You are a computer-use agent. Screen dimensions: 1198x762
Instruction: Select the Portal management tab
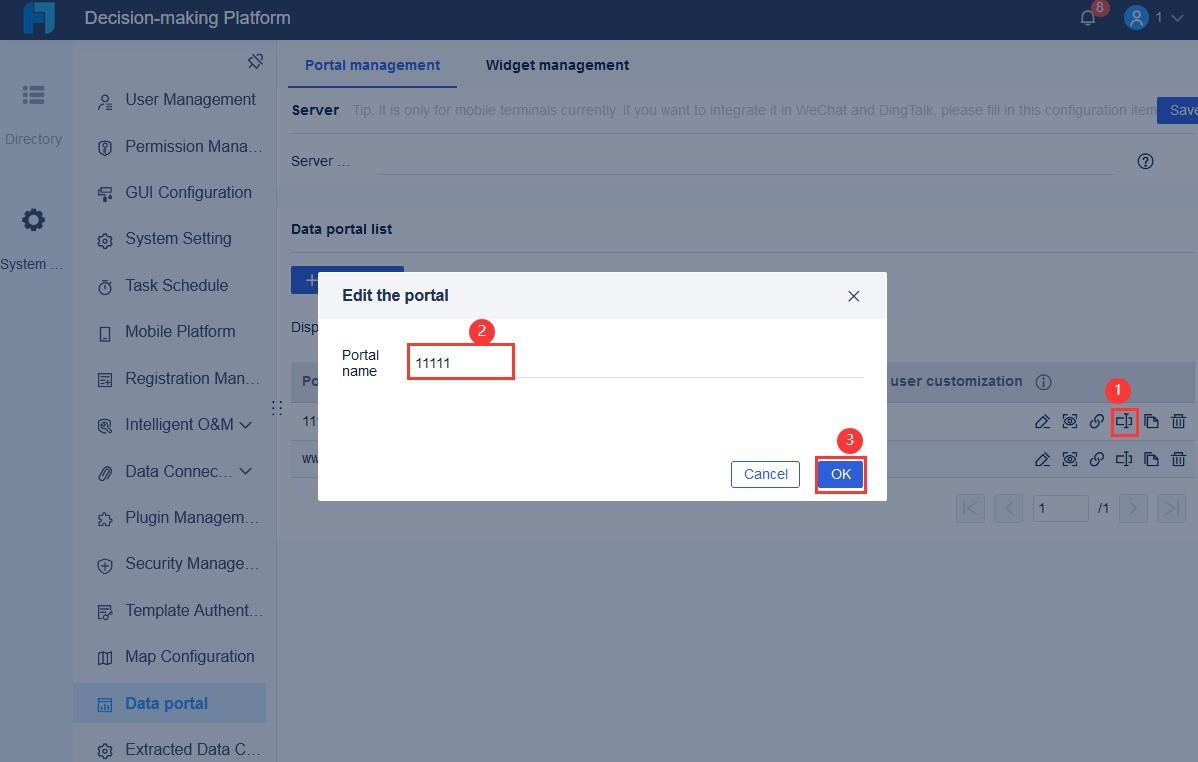[372, 64]
